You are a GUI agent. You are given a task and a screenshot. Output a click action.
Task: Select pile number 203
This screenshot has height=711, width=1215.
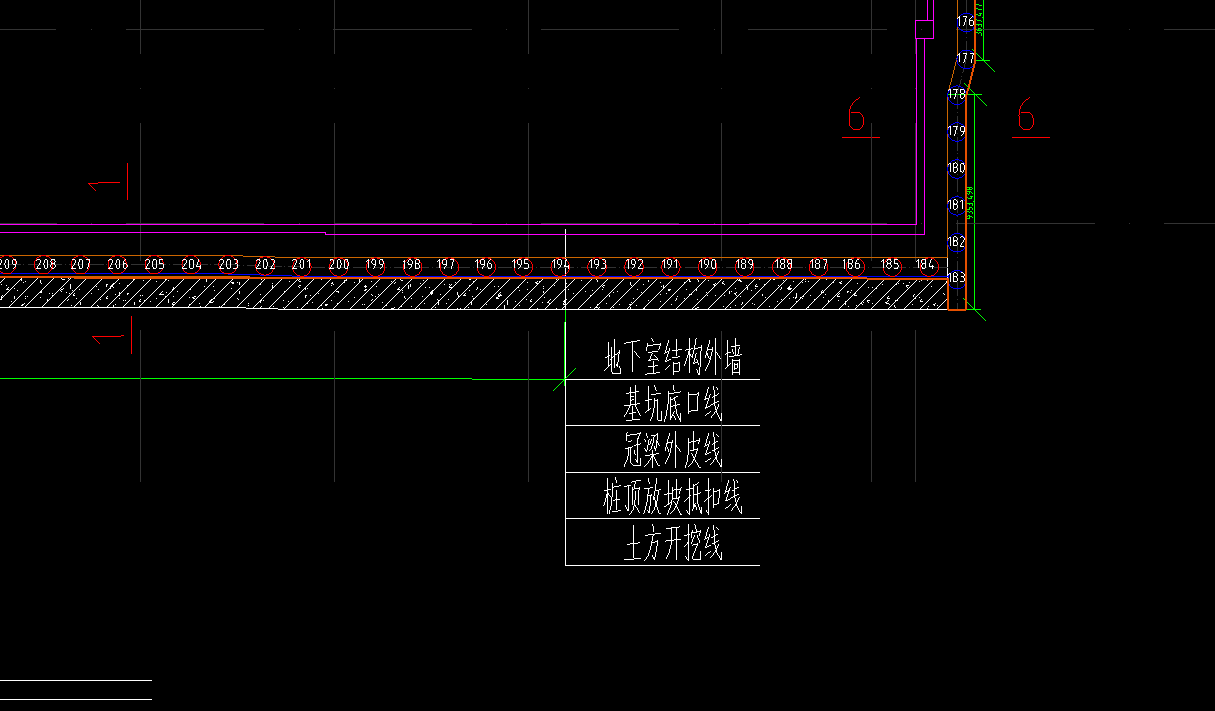click(228, 265)
